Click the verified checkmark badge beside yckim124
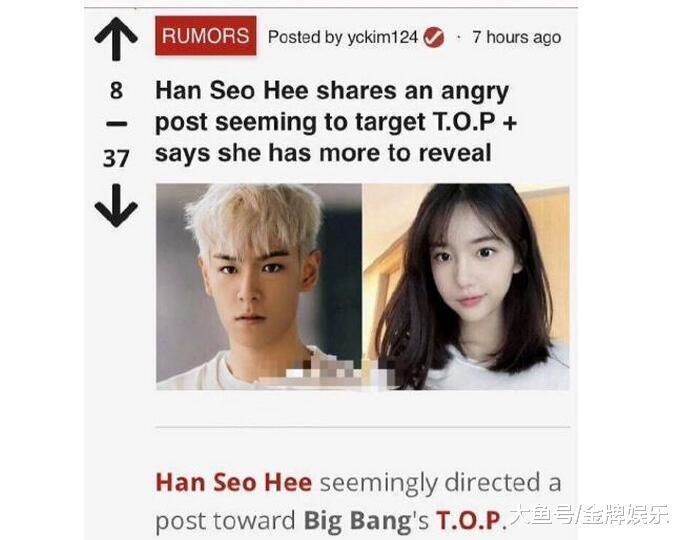The image size is (681, 540). [434, 37]
